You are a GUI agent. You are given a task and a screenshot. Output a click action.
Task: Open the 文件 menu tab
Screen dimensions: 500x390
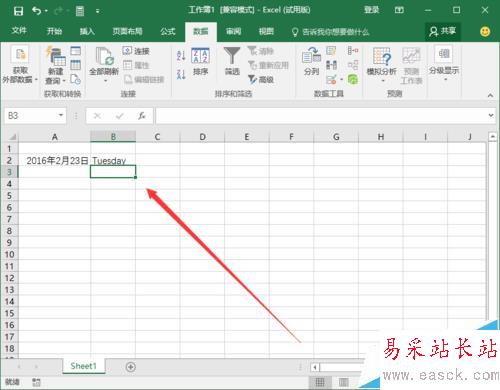[19, 31]
